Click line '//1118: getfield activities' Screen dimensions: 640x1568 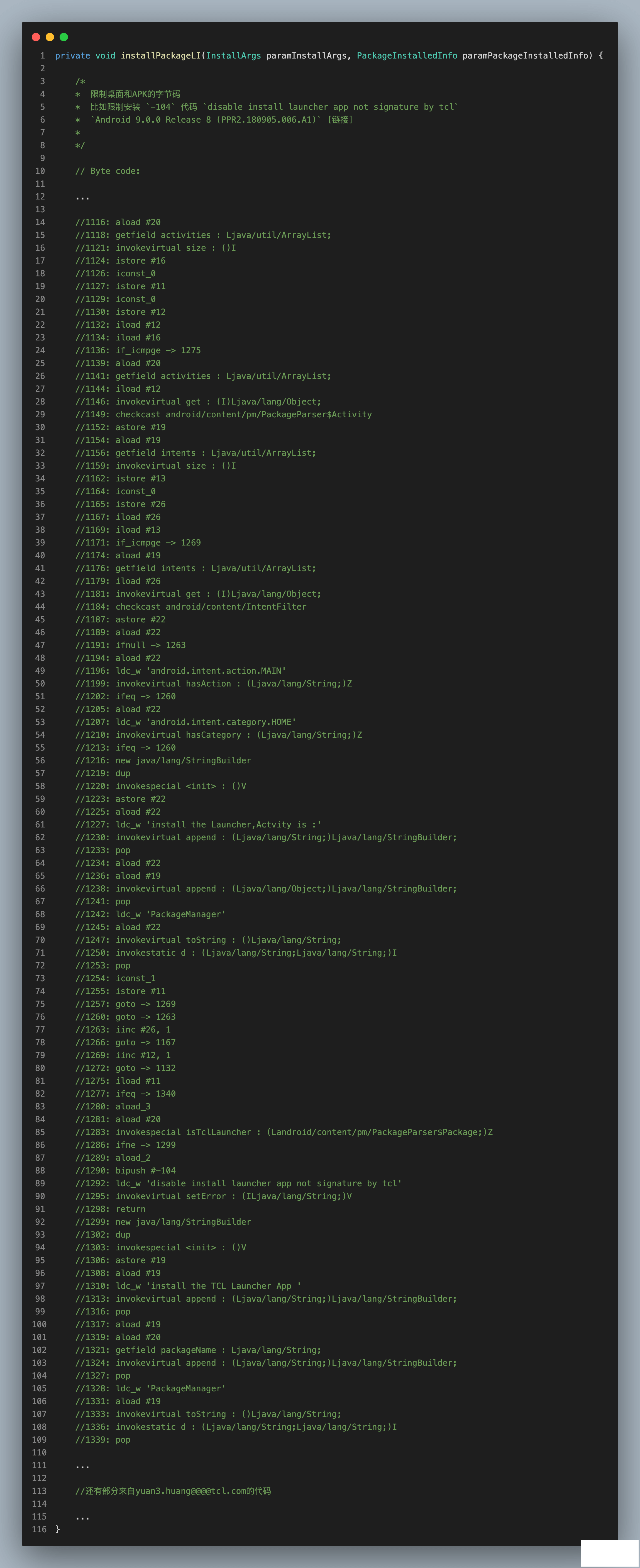(x=203, y=235)
